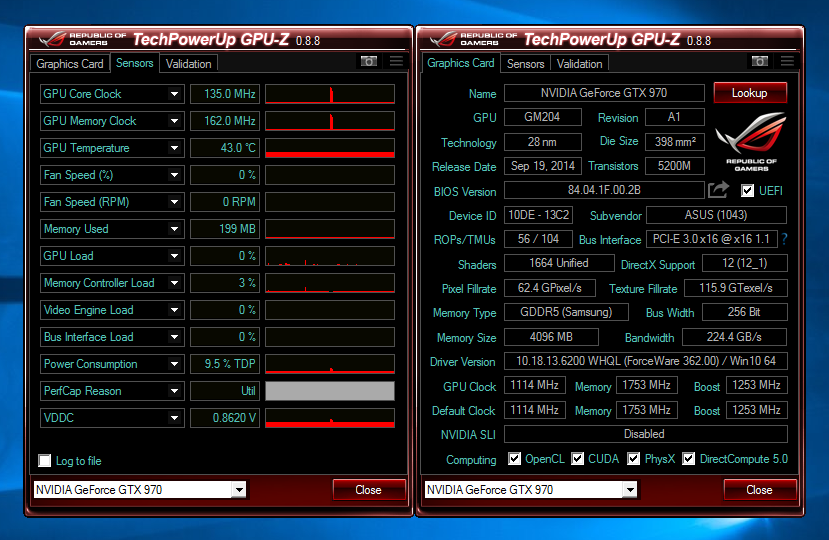Screen dimensions: 829x540
Task: Click the GM204 GPU field
Action: 542,117
